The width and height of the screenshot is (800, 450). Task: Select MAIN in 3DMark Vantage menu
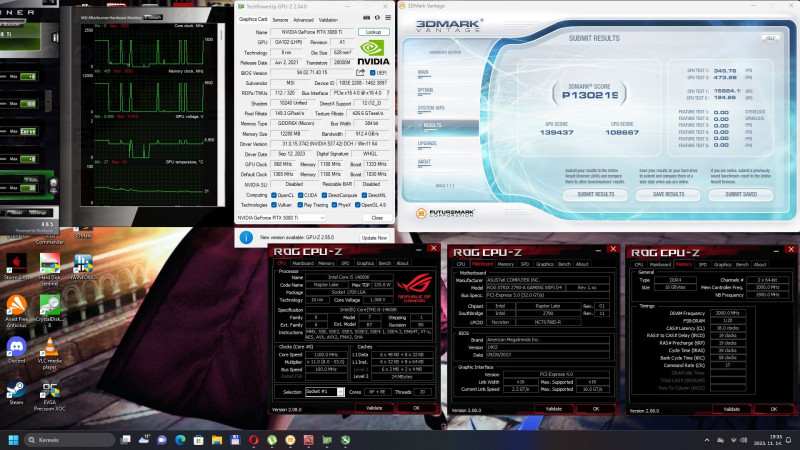(423, 72)
